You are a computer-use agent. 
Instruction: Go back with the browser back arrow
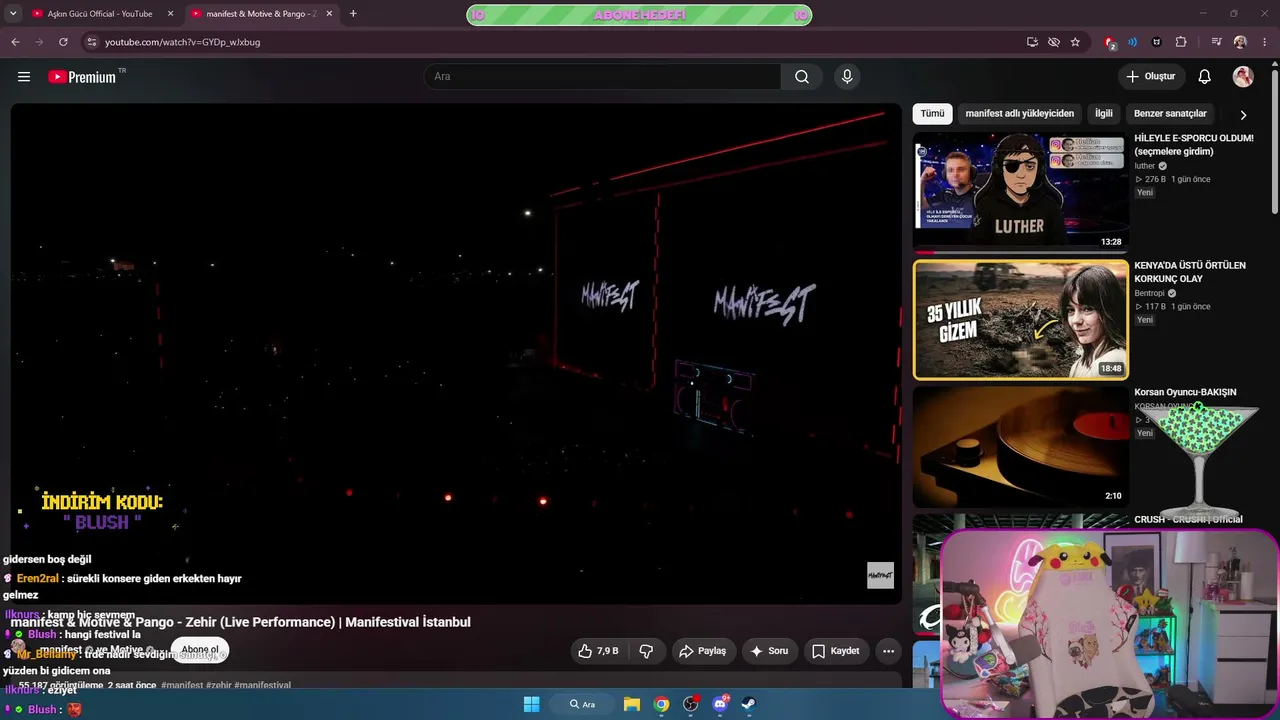point(15,42)
